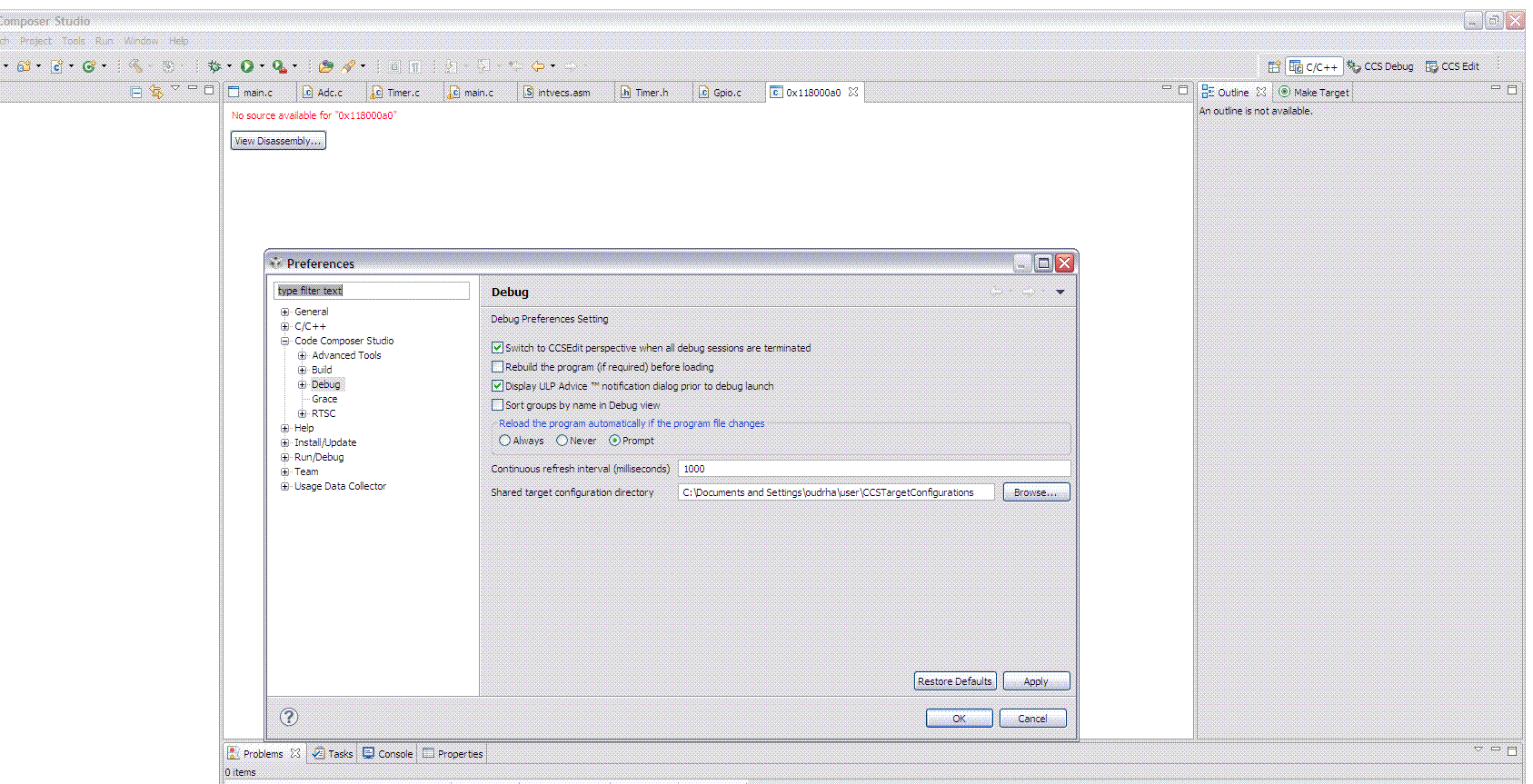Toggle Switch to CCSEdit perspective checkbox
Image resolution: width=1533 pixels, height=784 pixels.
click(497, 347)
